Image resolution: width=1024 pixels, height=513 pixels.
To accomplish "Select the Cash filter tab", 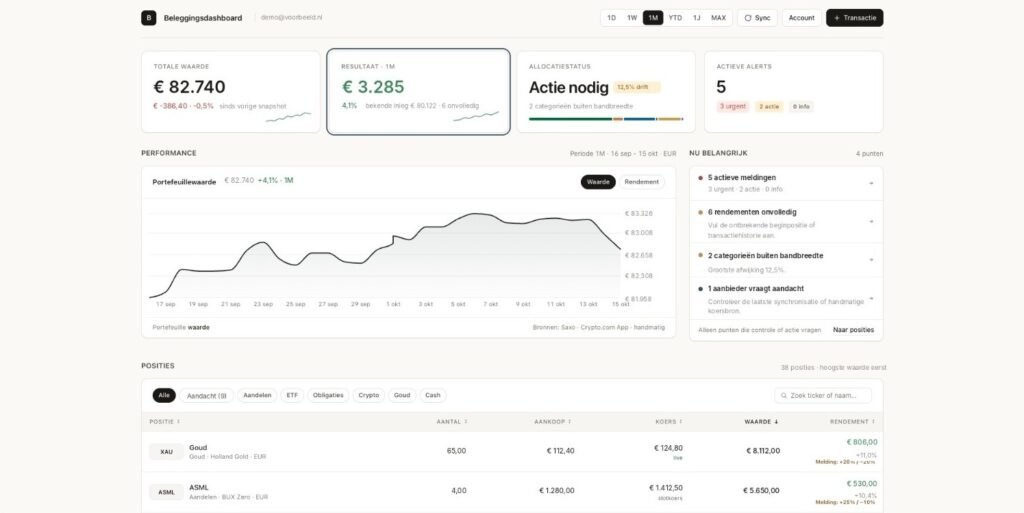I will click(433, 396).
